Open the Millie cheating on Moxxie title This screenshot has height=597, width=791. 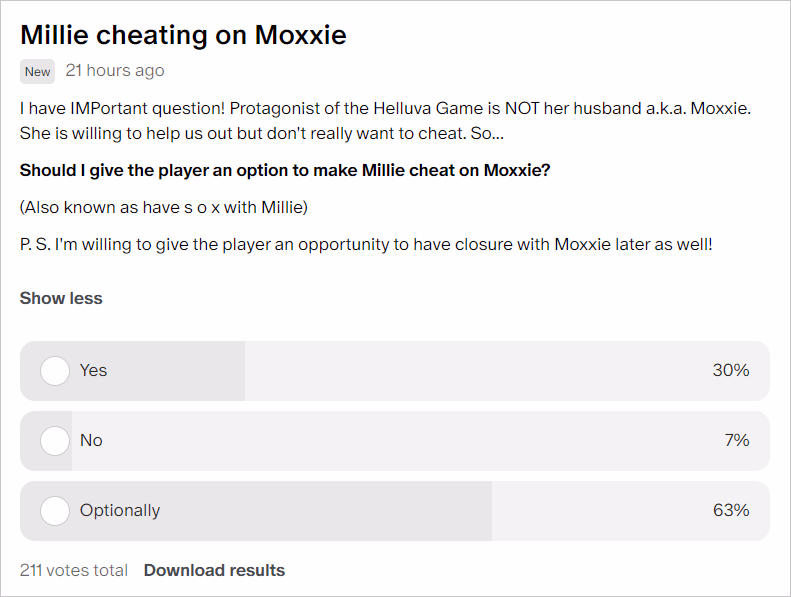183,35
